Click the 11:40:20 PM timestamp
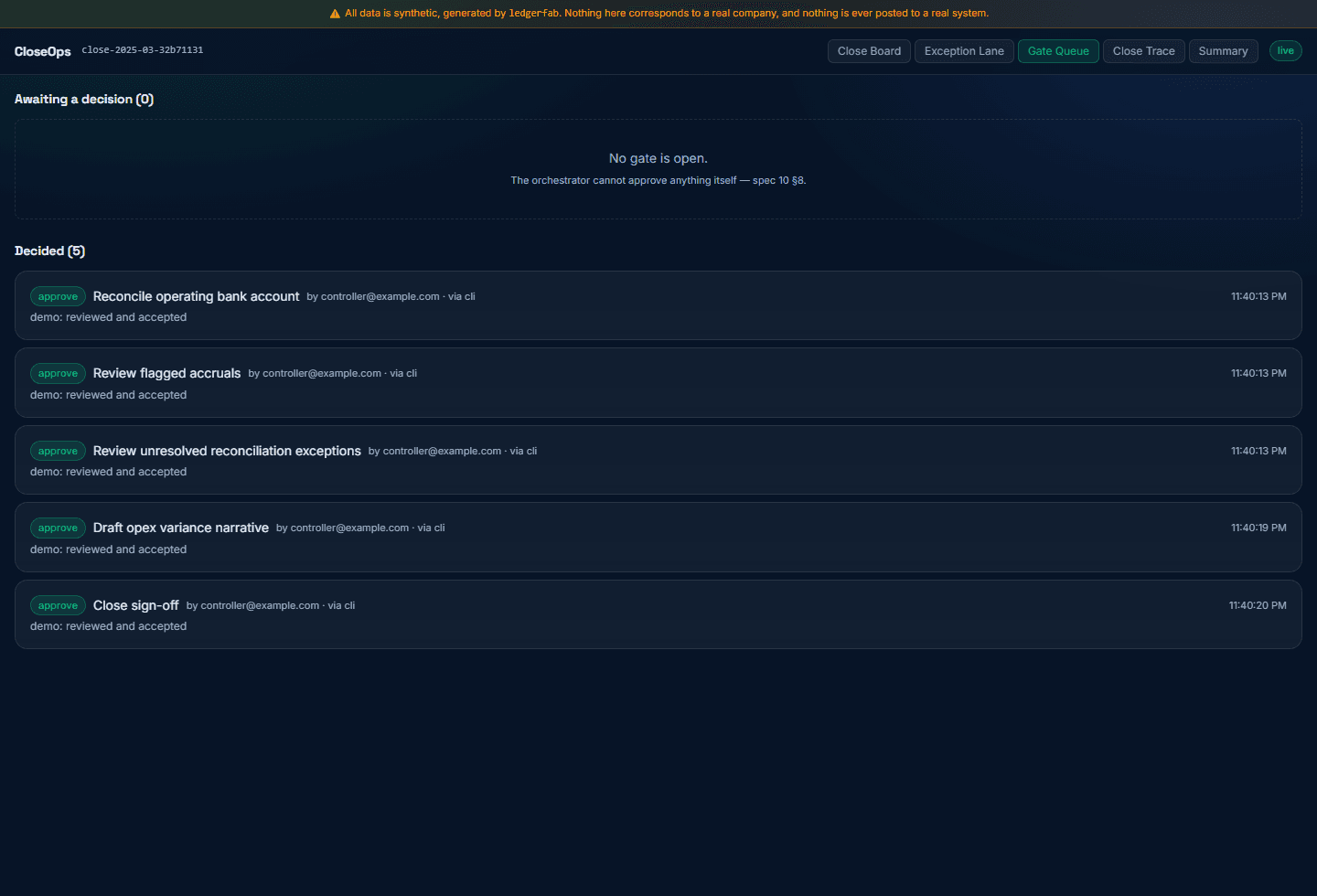Image resolution: width=1317 pixels, height=896 pixels. coord(1258,605)
